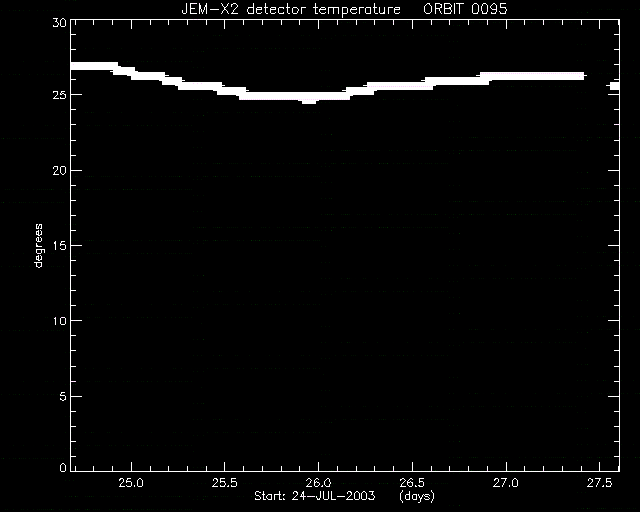This screenshot has height=512, width=640.
Task: Click the x-axis tick label 27.5
Action: [x=600, y=483]
